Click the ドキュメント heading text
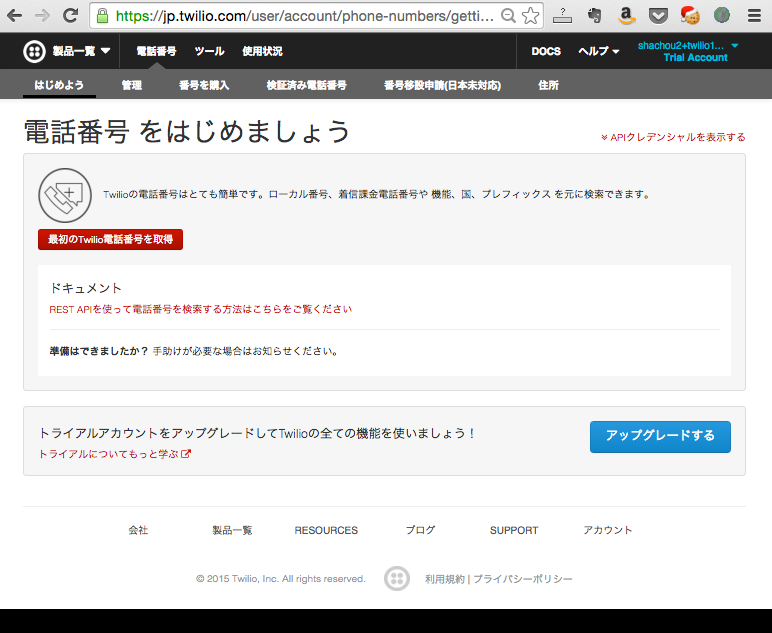 [86, 288]
